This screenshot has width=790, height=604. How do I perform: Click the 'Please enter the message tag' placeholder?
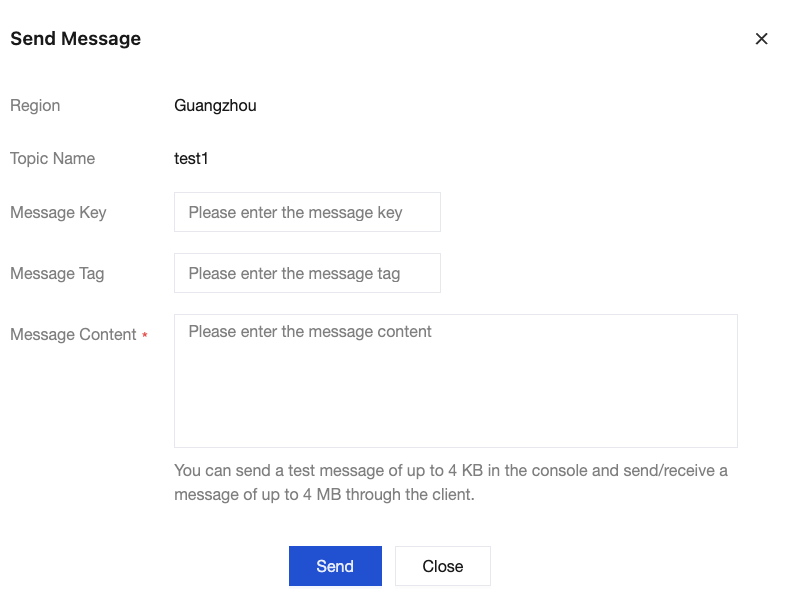click(x=294, y=273)
